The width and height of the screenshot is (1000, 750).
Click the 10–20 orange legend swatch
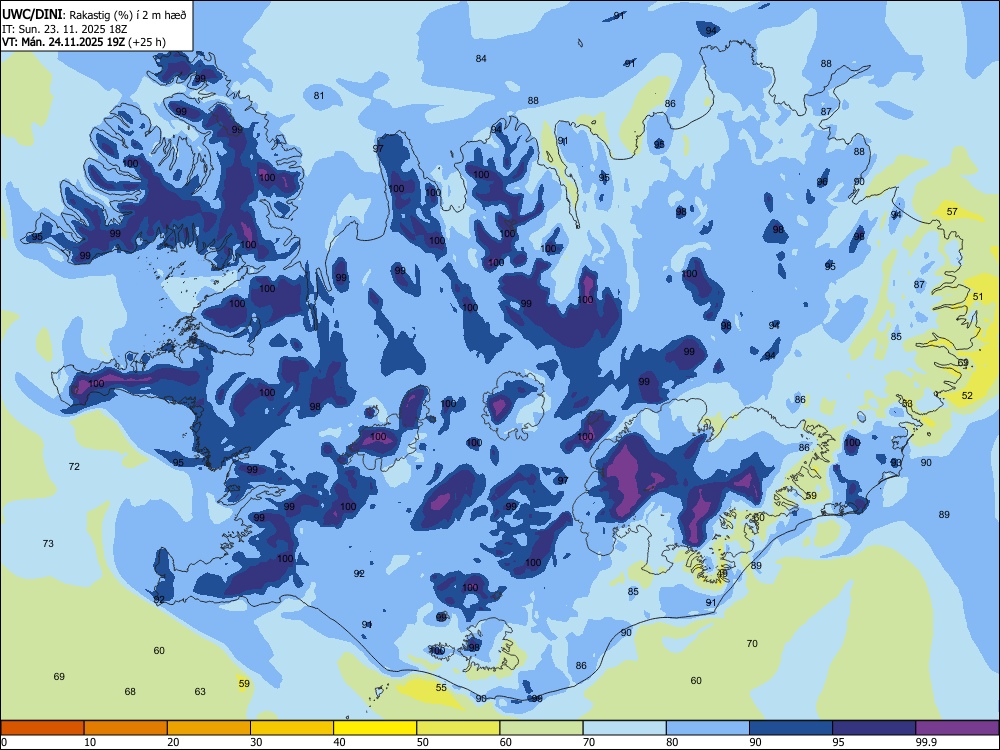coord(126,728)
